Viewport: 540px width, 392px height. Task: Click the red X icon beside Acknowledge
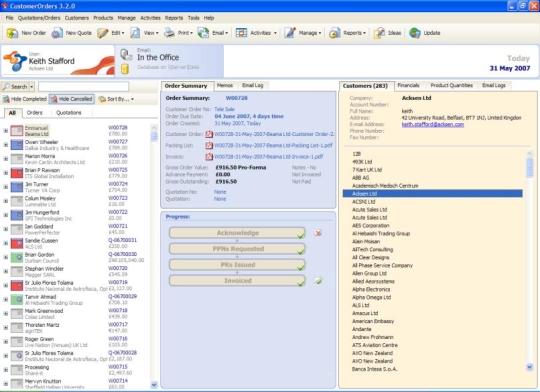[x=318, y=233]
